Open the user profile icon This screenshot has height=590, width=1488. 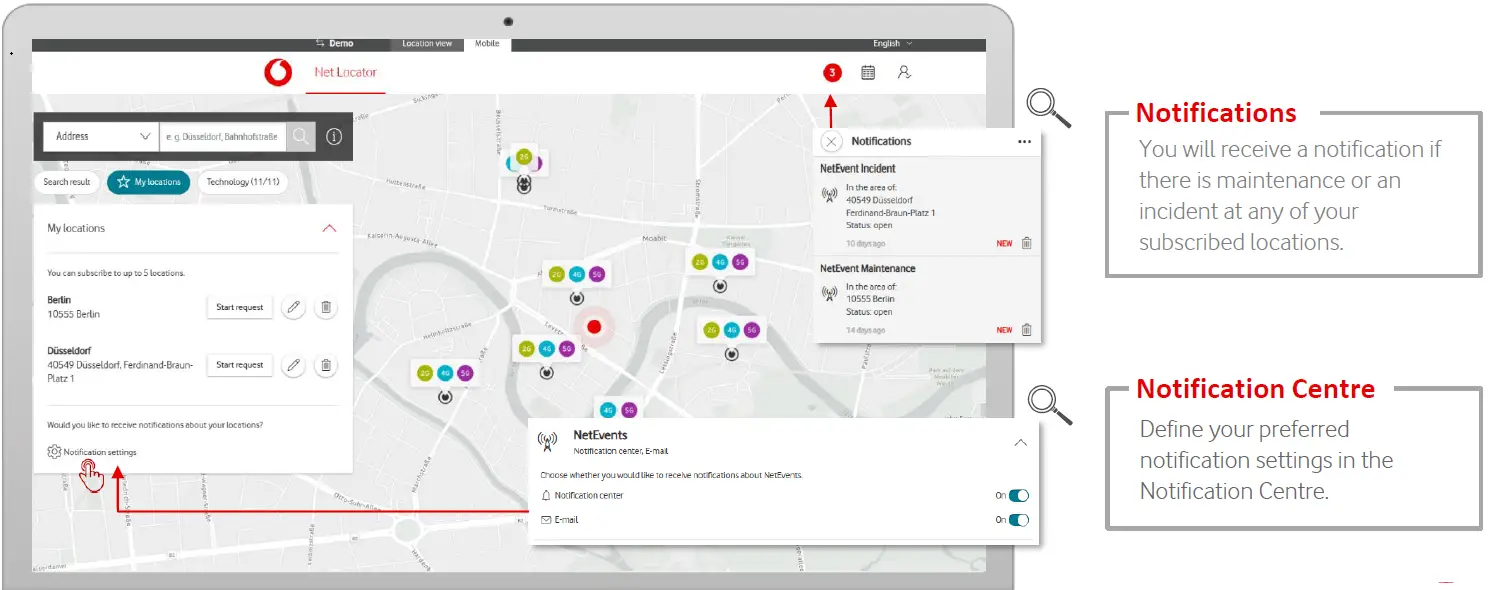click(904, 73)
